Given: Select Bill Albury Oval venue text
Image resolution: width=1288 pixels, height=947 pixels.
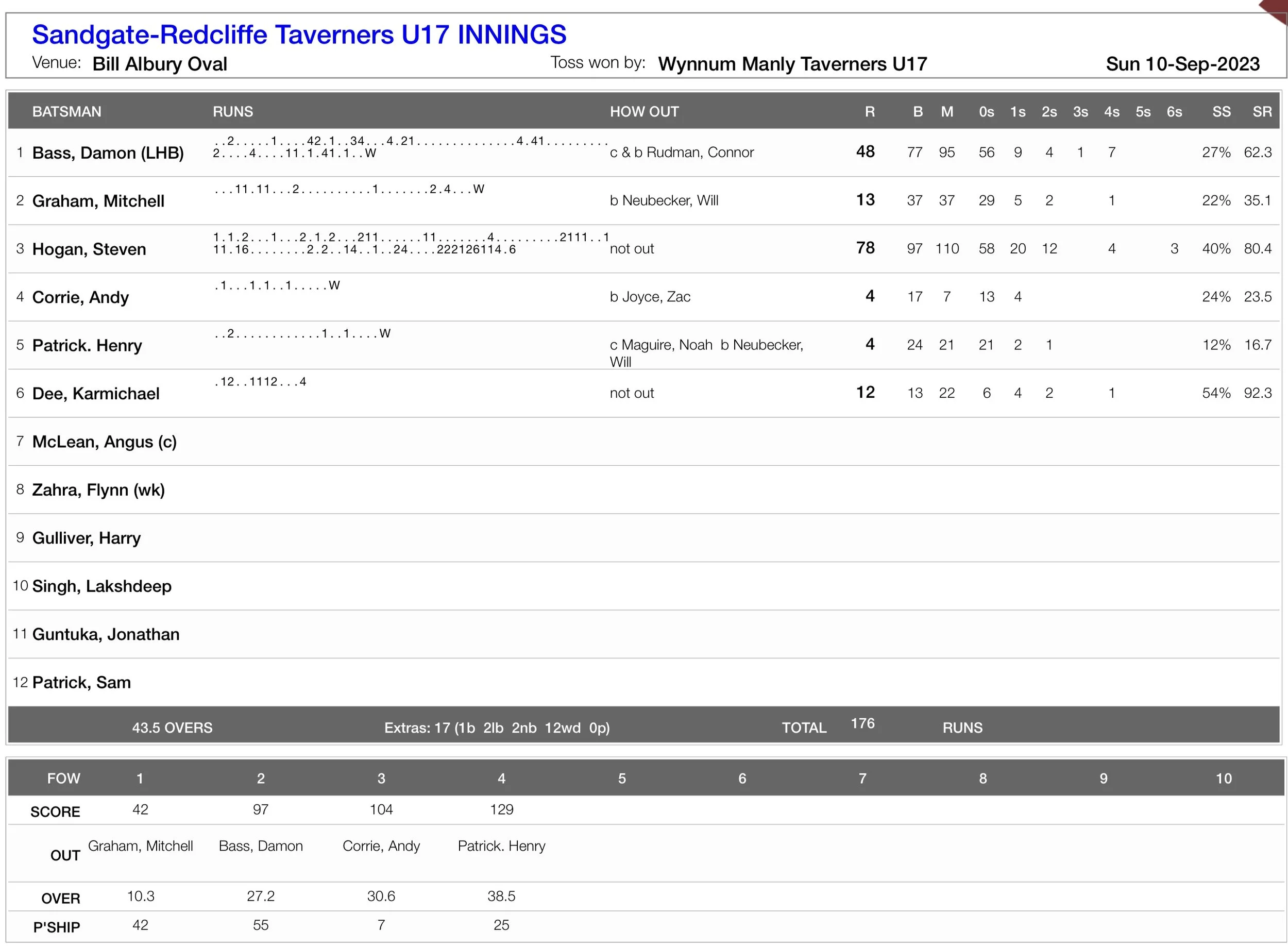Looking at the screenshot, I should (159, 63).
